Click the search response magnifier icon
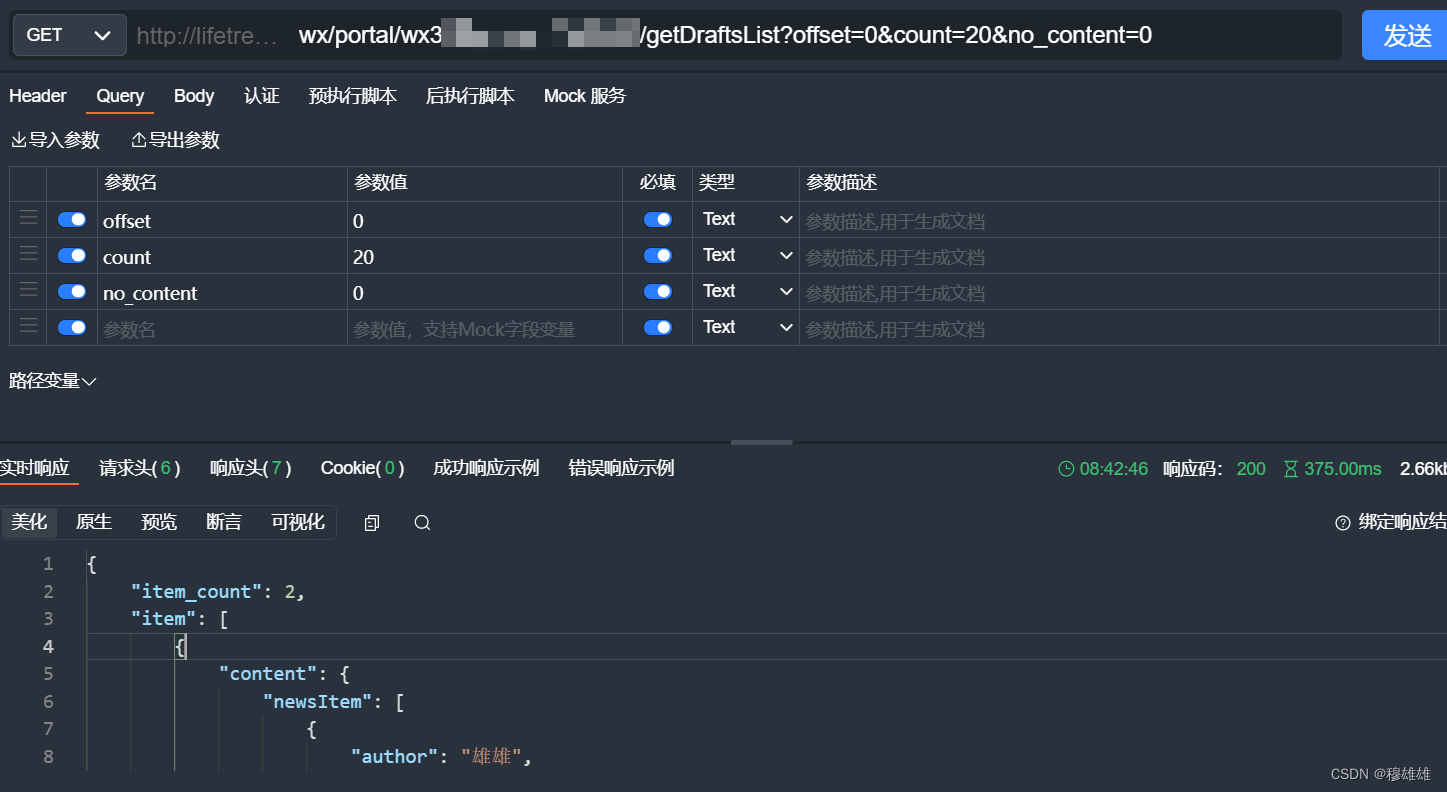The height and width of the screenshot is (792, 1447). pyautogui.click(x=422, y=523)
